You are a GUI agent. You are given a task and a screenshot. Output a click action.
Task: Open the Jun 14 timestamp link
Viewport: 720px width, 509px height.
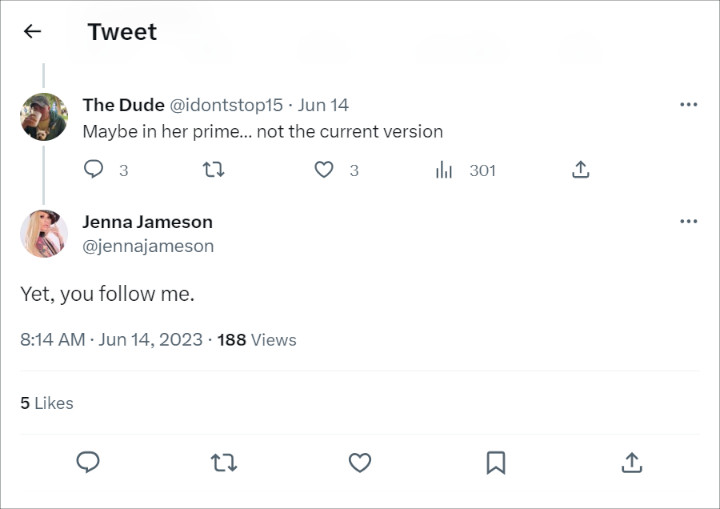click(x=323, y=105)
